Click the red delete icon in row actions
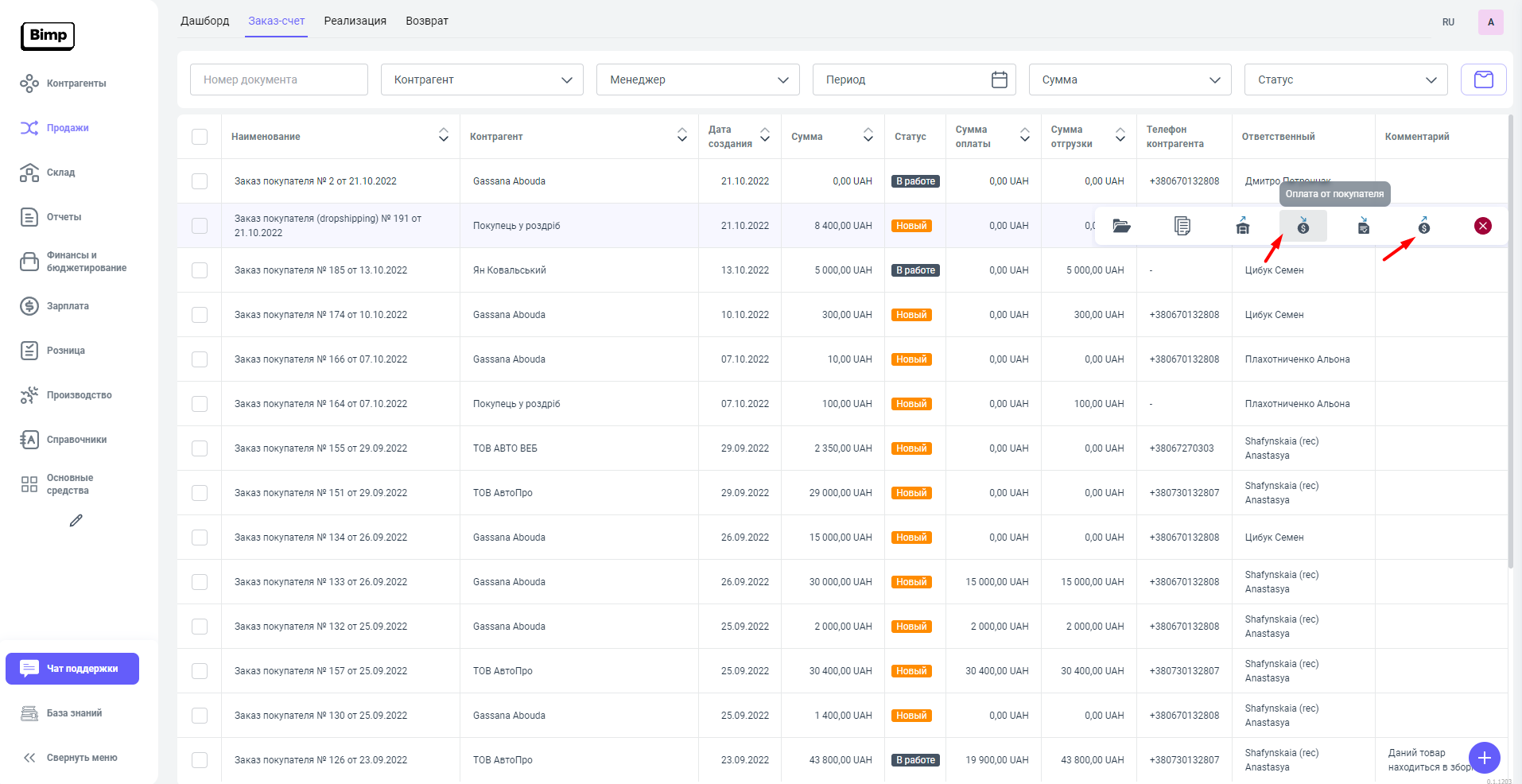 1482,226
